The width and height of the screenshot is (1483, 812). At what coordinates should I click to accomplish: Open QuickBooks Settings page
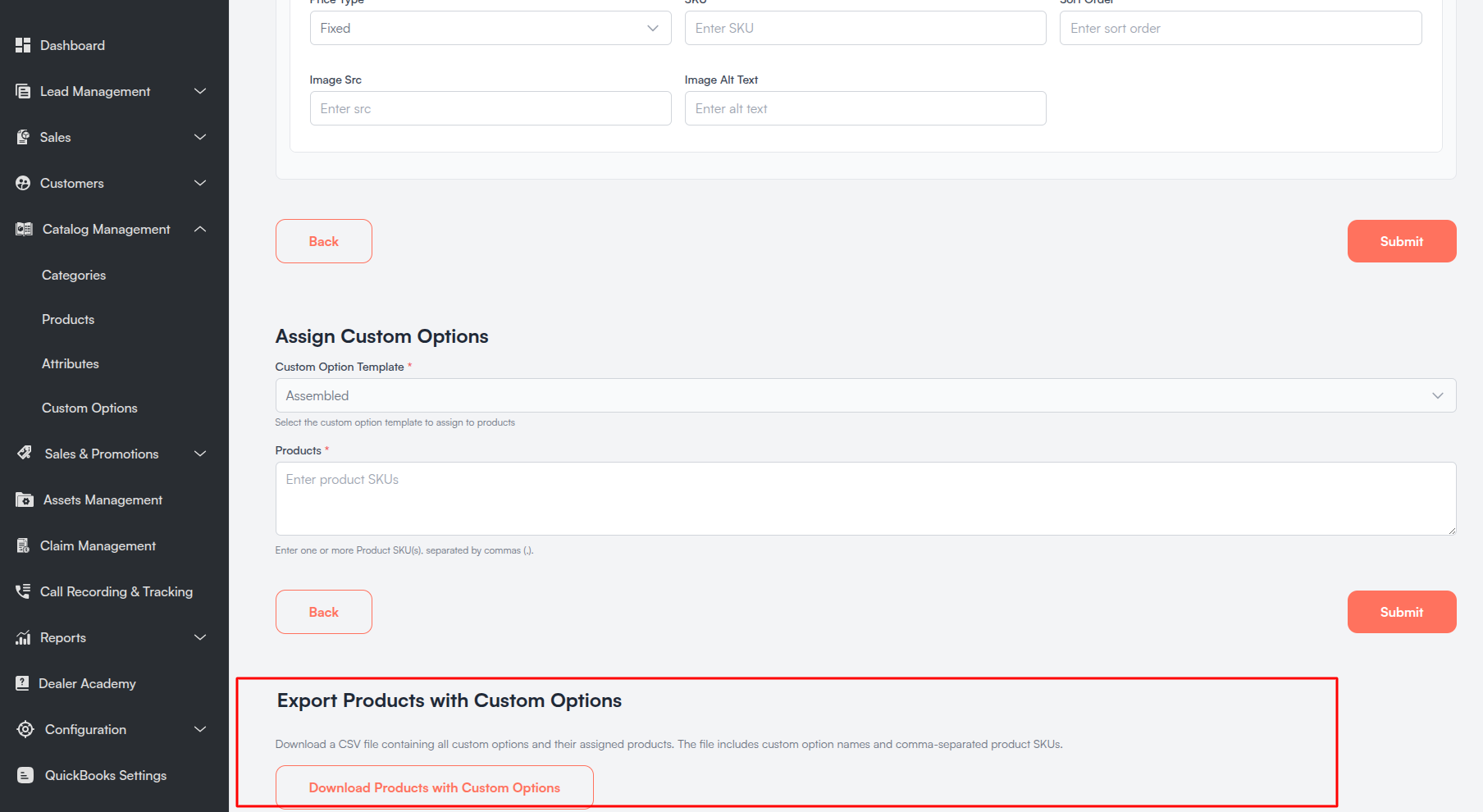[x=106, y=775]
